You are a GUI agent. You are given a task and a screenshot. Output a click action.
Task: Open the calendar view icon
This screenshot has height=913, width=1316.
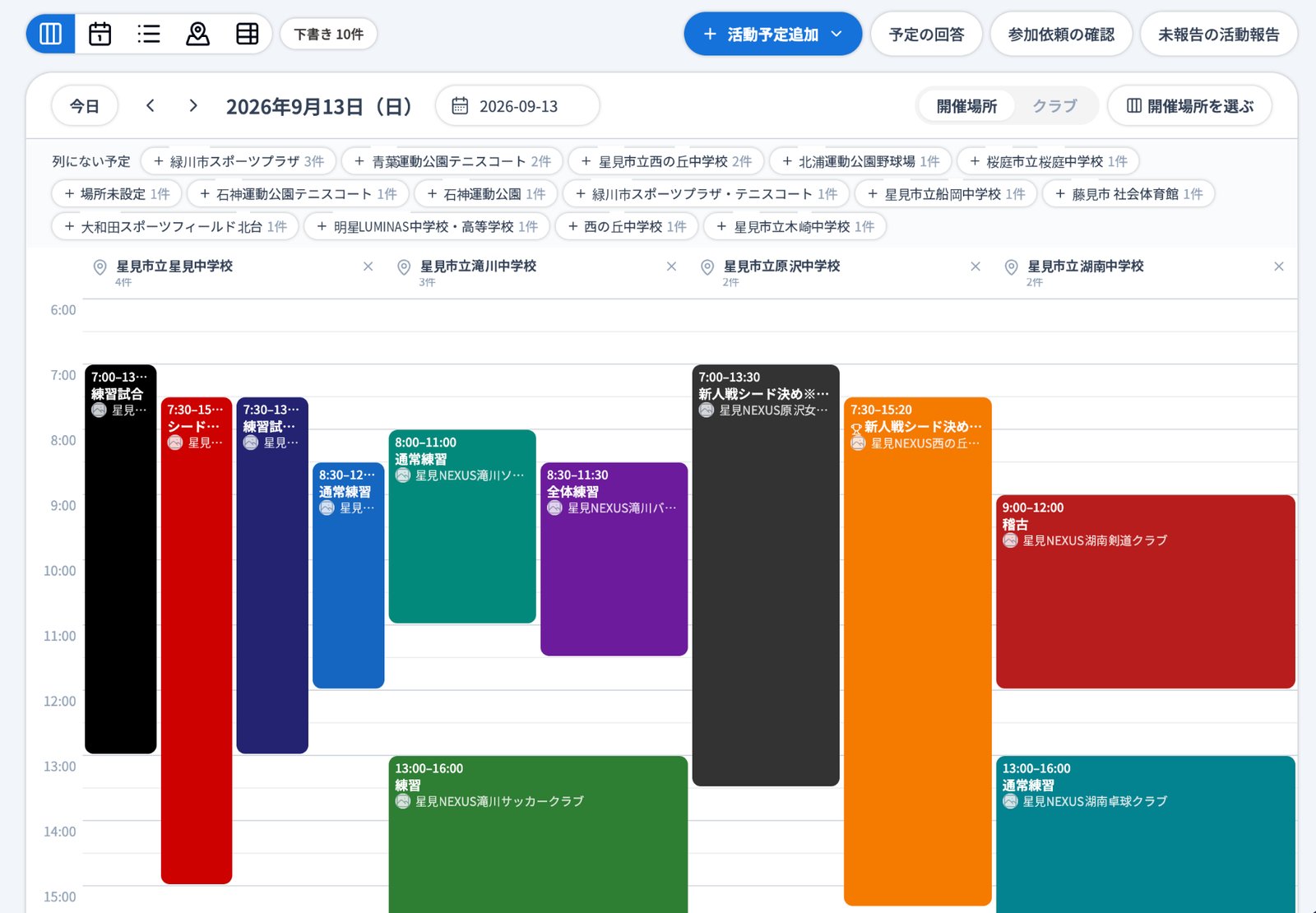coord(100,34)
